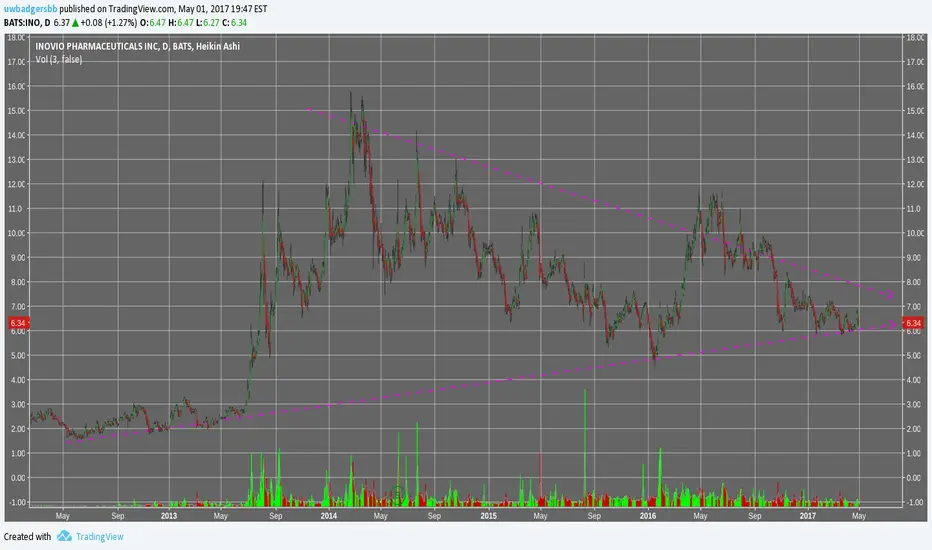Image resolution: width=932 pixels, height=550 pixels.
Task: Click the 2013 label on the time axis
Action: [169, 516]
